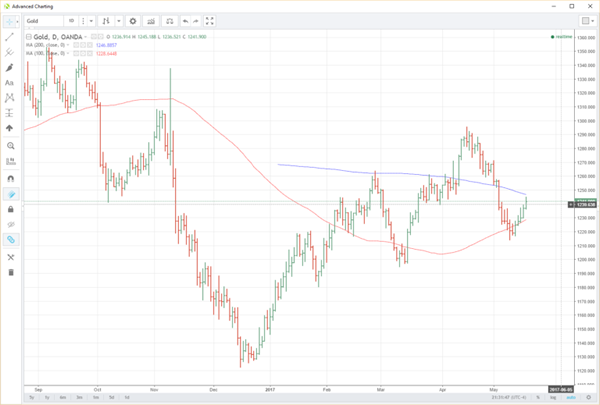Image resolution: width=600 pixels, height=405 pixels.
Task: Open settings for MA 100 indicator
Action: [x=83, y=54]
